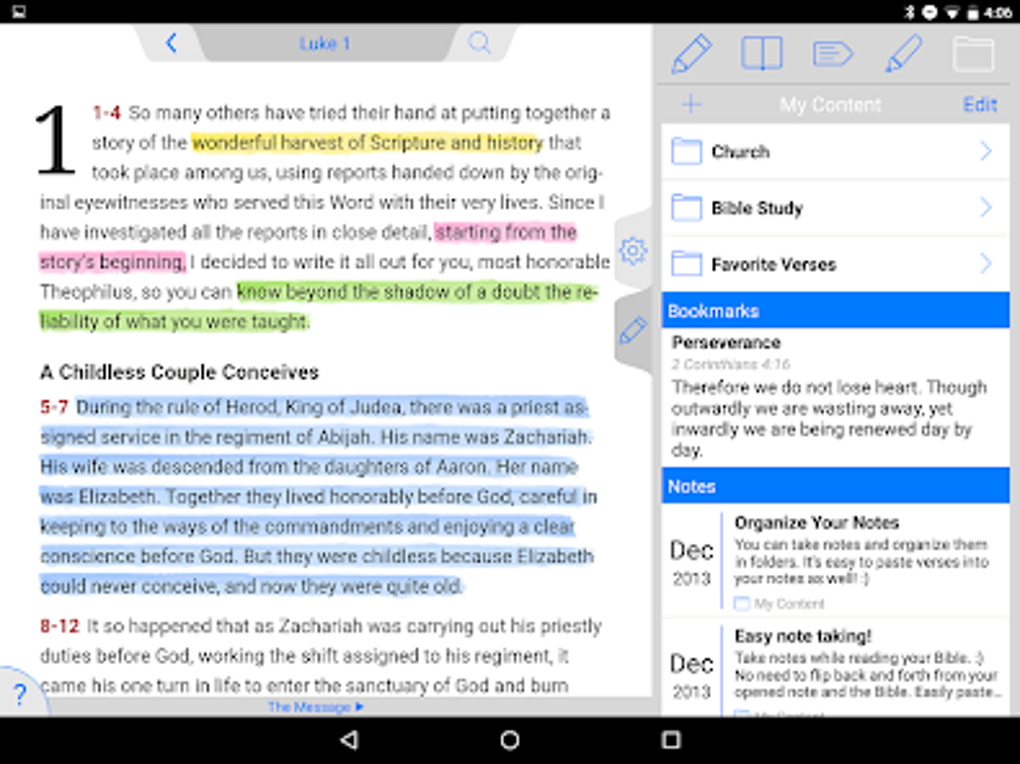The width and height of the screenshot is (1020, 764).
Task: Click the Church folder icon
Action: (686, 152)
